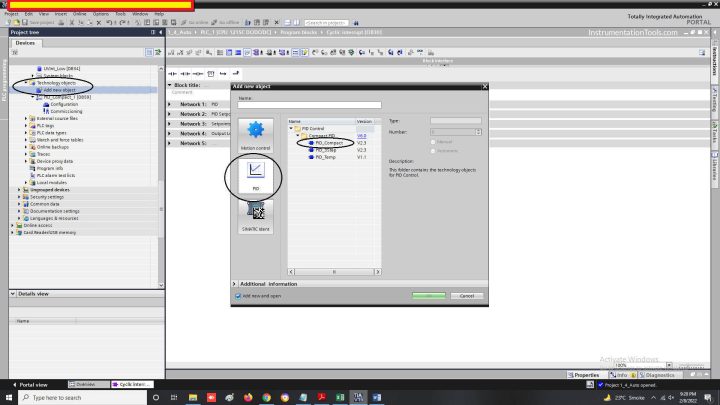Open the Properties inspector tab
The width and height of the screenshot is (720, 405).
tap(584, 375)
